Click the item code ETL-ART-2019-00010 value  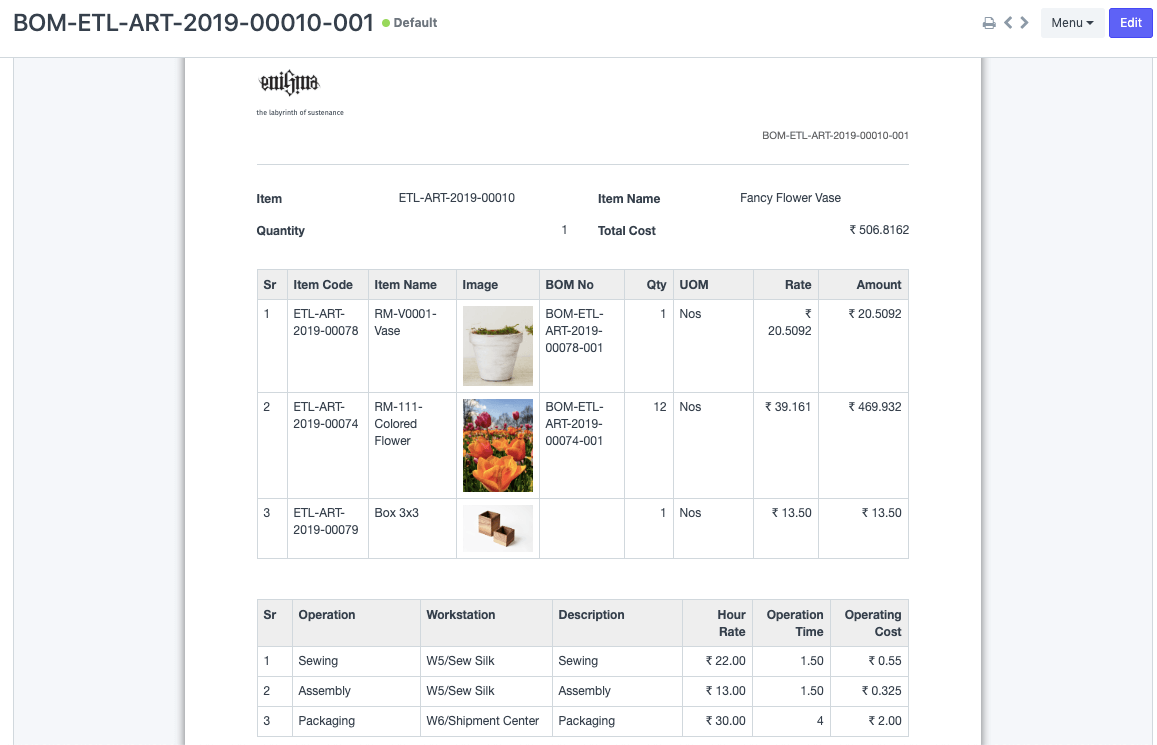point(456,198)
